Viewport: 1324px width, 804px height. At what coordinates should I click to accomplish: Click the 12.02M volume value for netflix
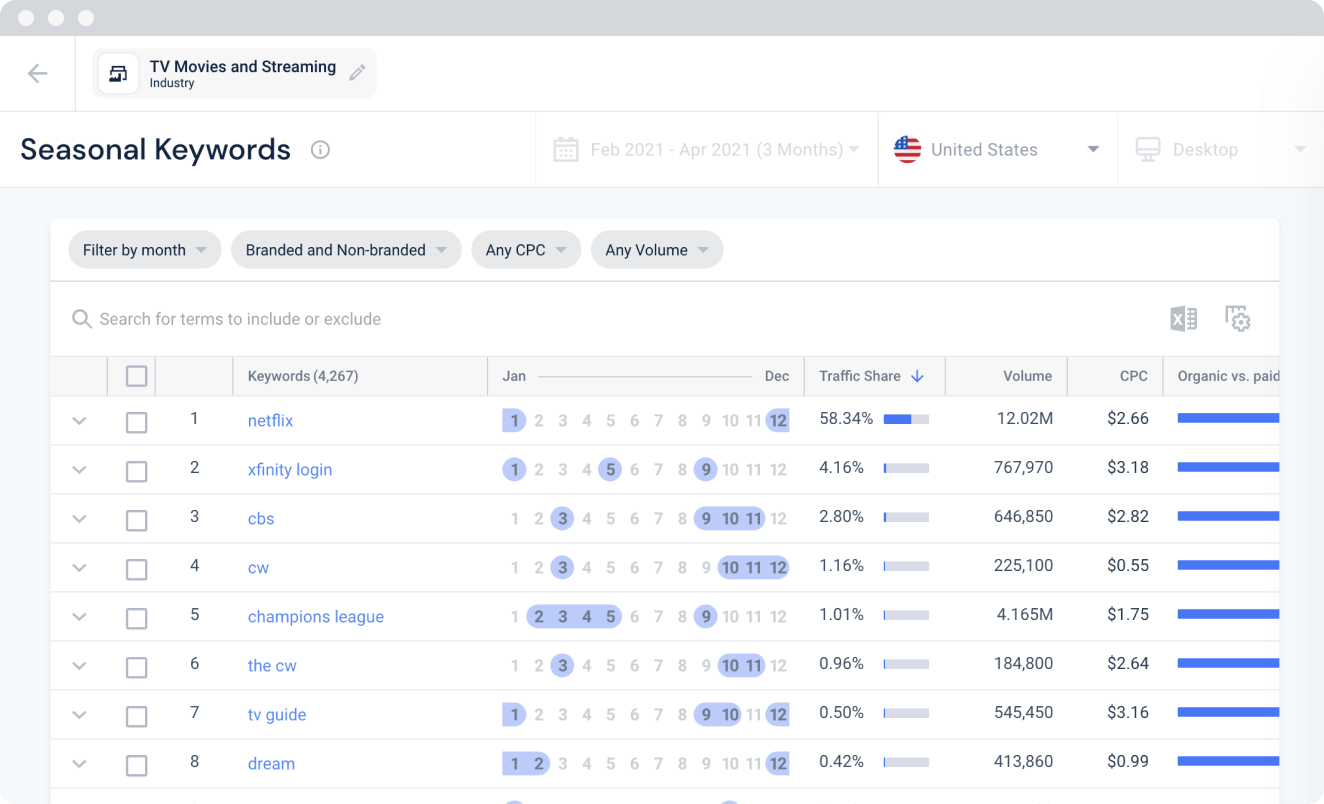(1025, 418)
